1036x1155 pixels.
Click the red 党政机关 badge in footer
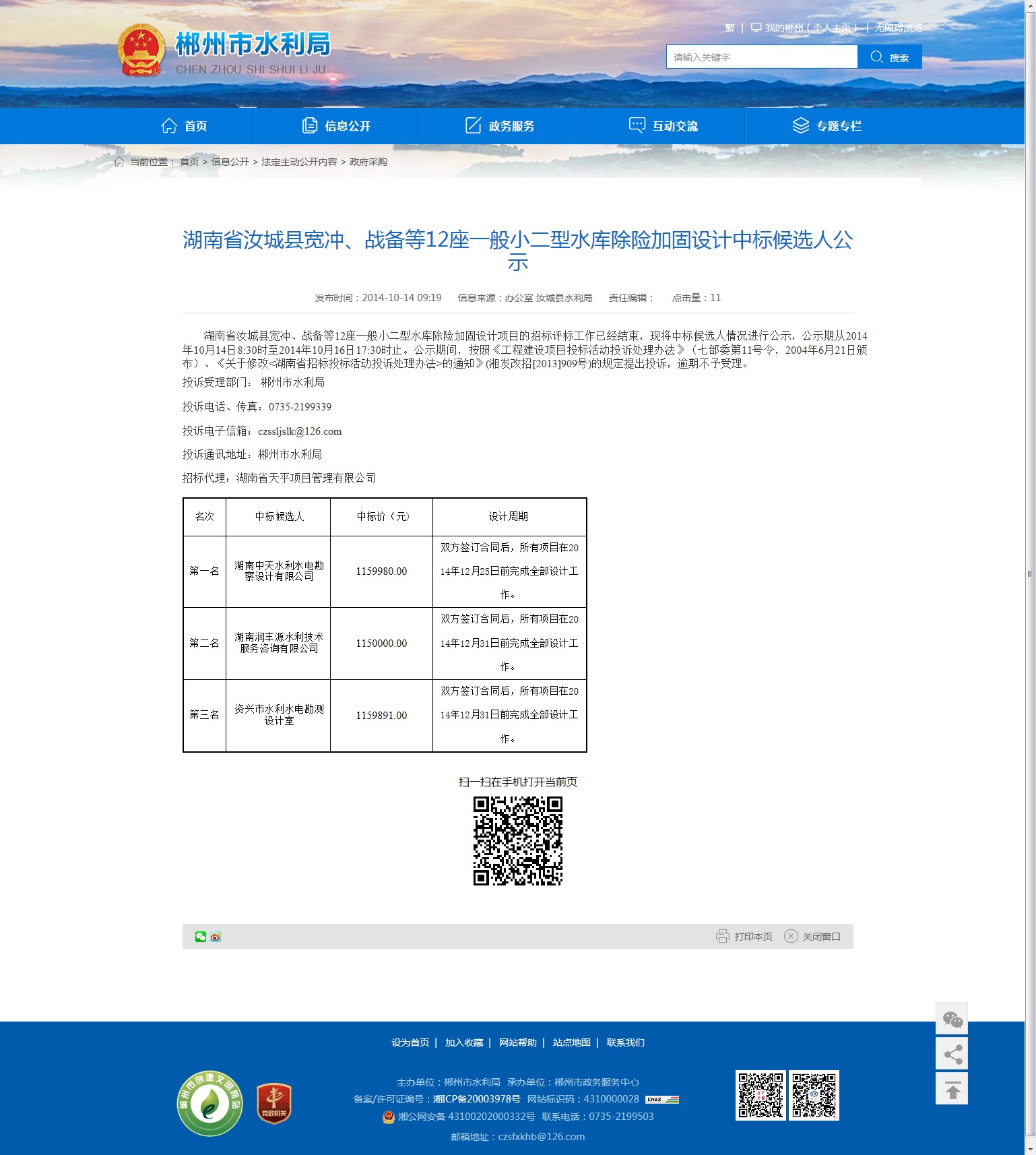pyautogui.click(x=274, y=1104)
